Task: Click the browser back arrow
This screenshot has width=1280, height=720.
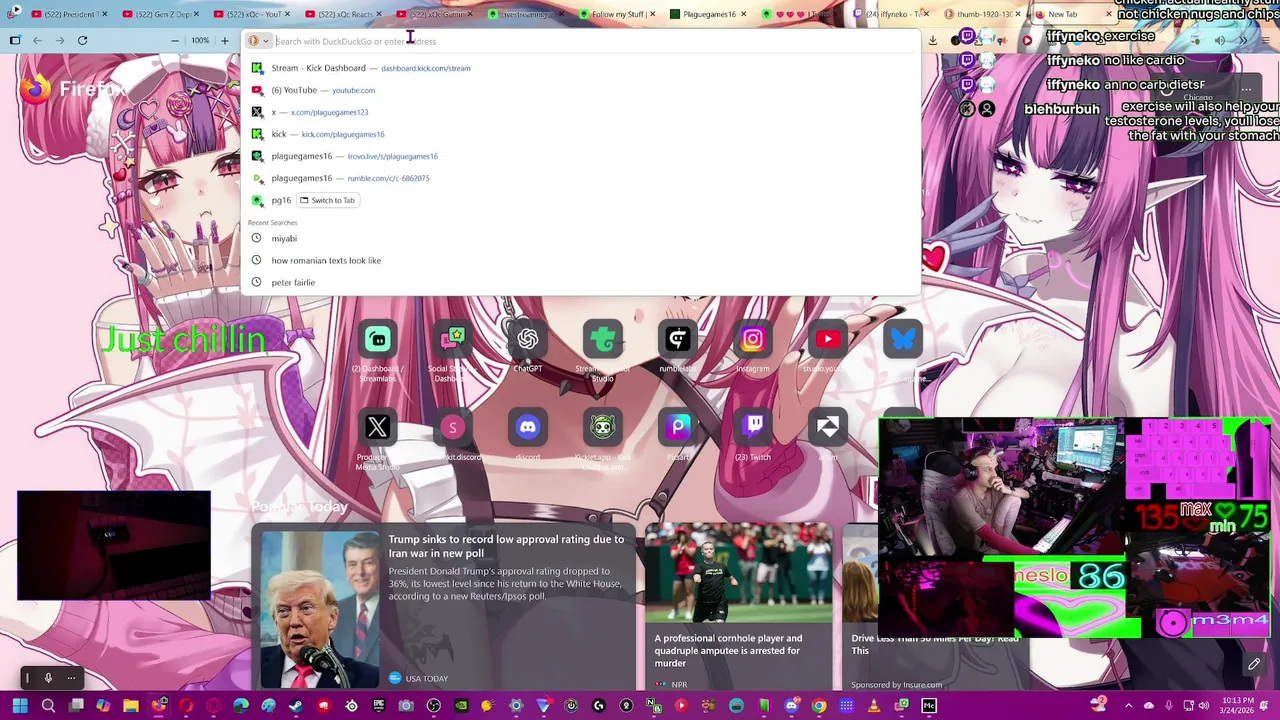Action: point(37,41)
